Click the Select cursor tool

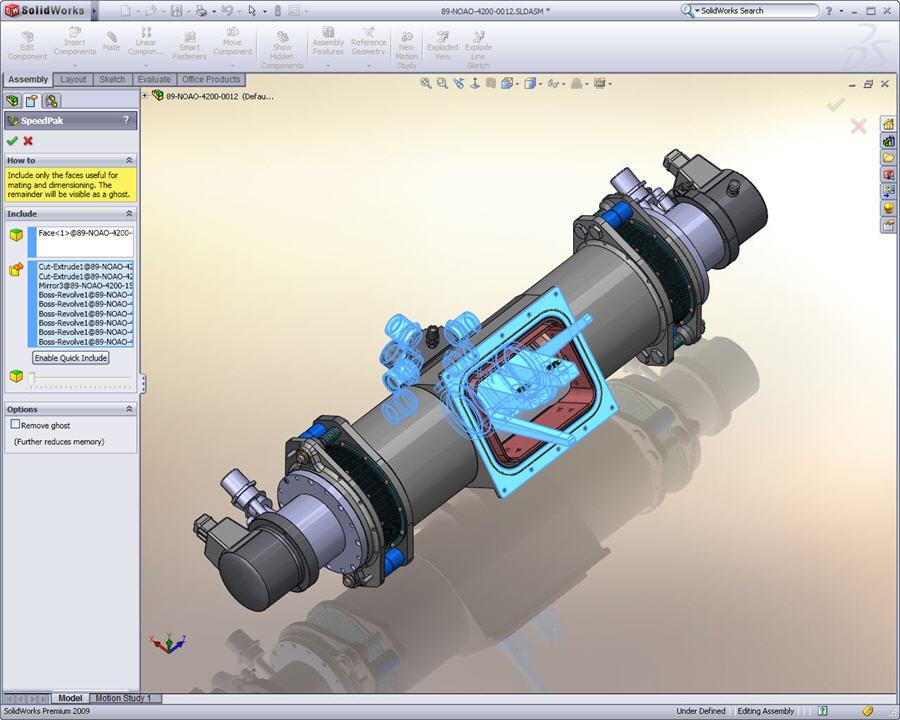click(252, 10)
